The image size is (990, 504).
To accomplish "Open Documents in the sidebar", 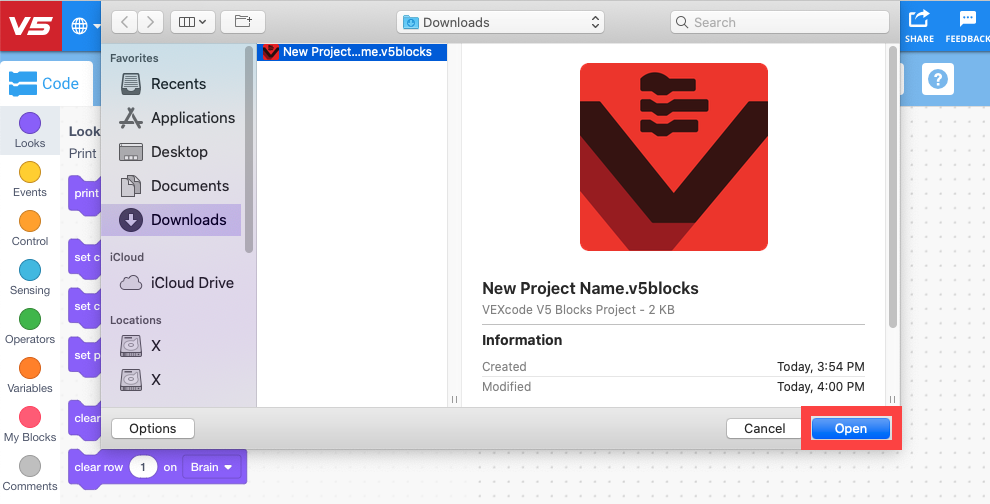I will (172, 186).
